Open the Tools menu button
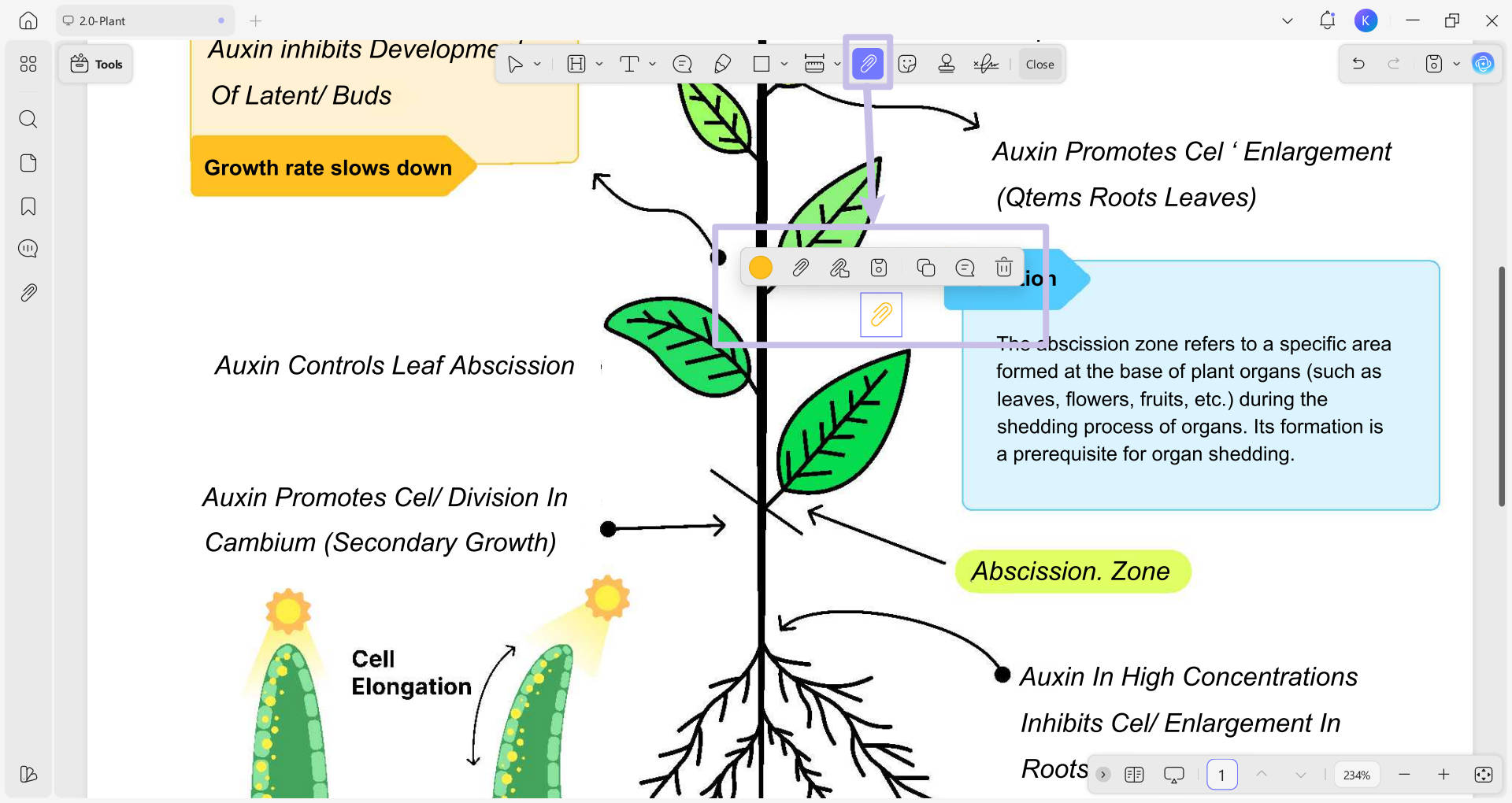Viewport: 1512px width, 803px height. (96, 65)
